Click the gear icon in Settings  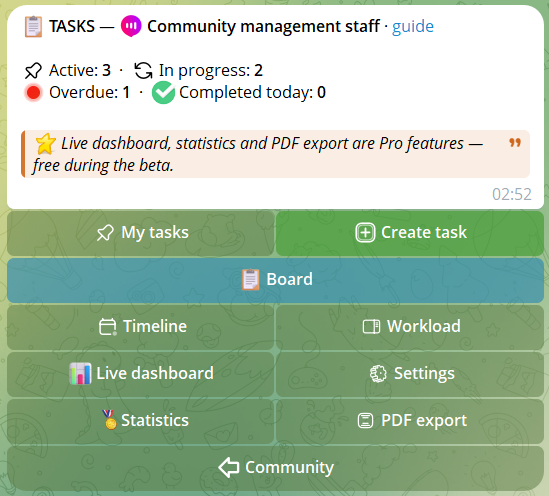point(378,373)
